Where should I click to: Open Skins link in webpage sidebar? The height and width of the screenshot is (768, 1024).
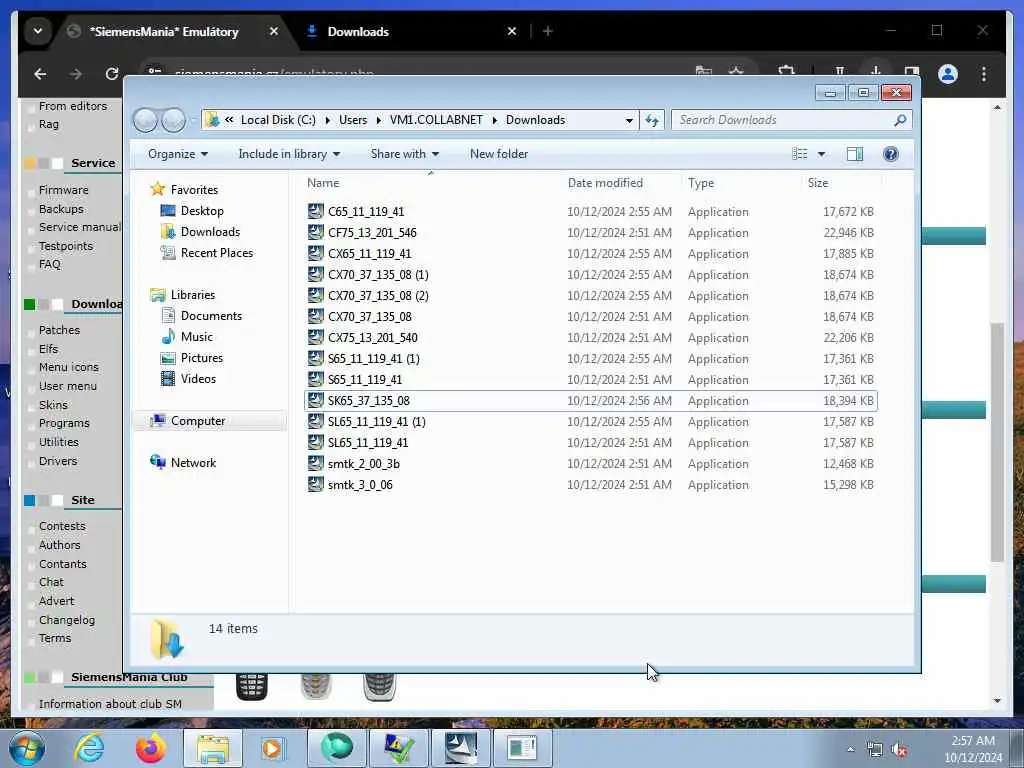(x=53, y=405)
